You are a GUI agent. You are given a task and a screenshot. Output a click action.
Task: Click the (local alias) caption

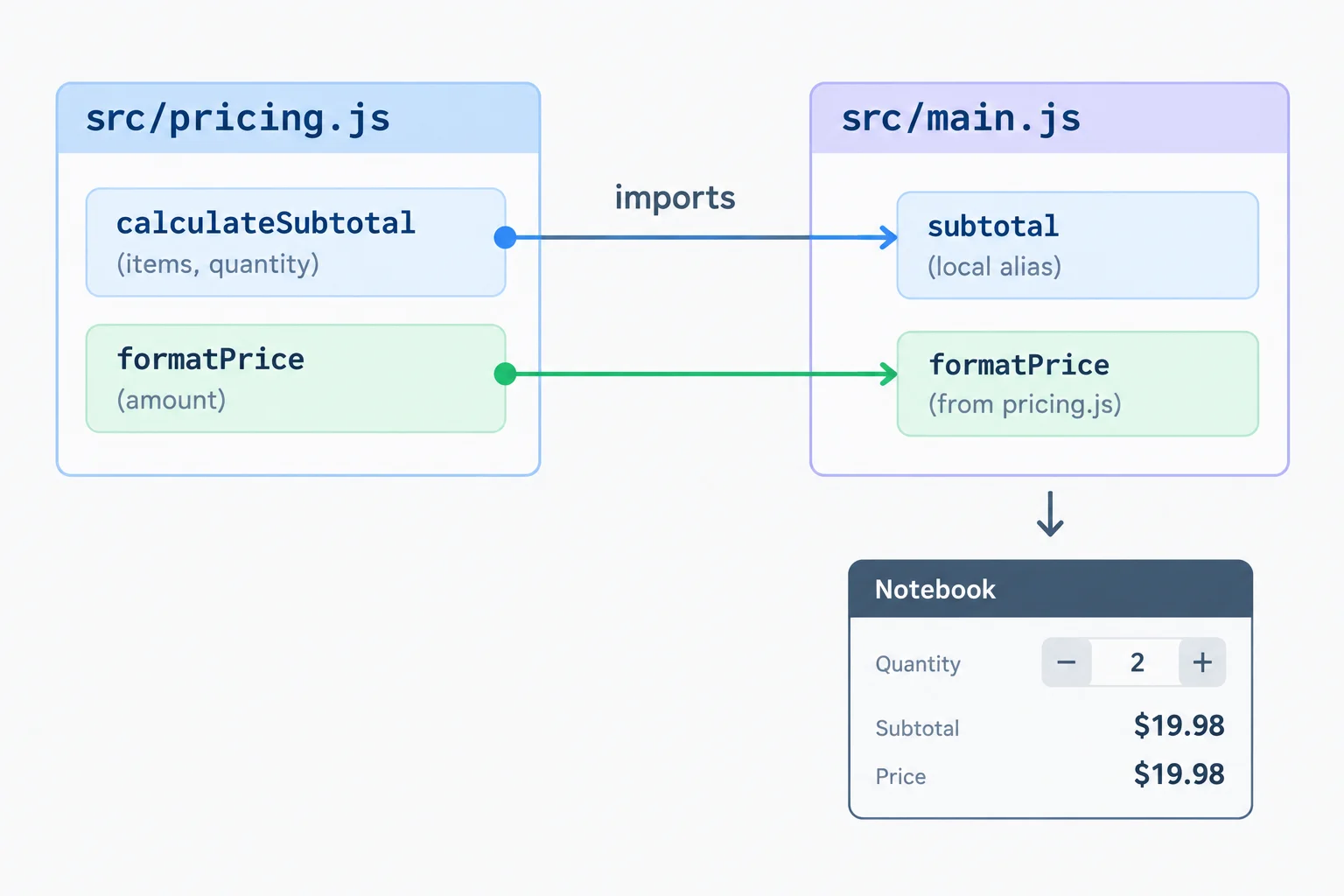(x=994, y=267)
